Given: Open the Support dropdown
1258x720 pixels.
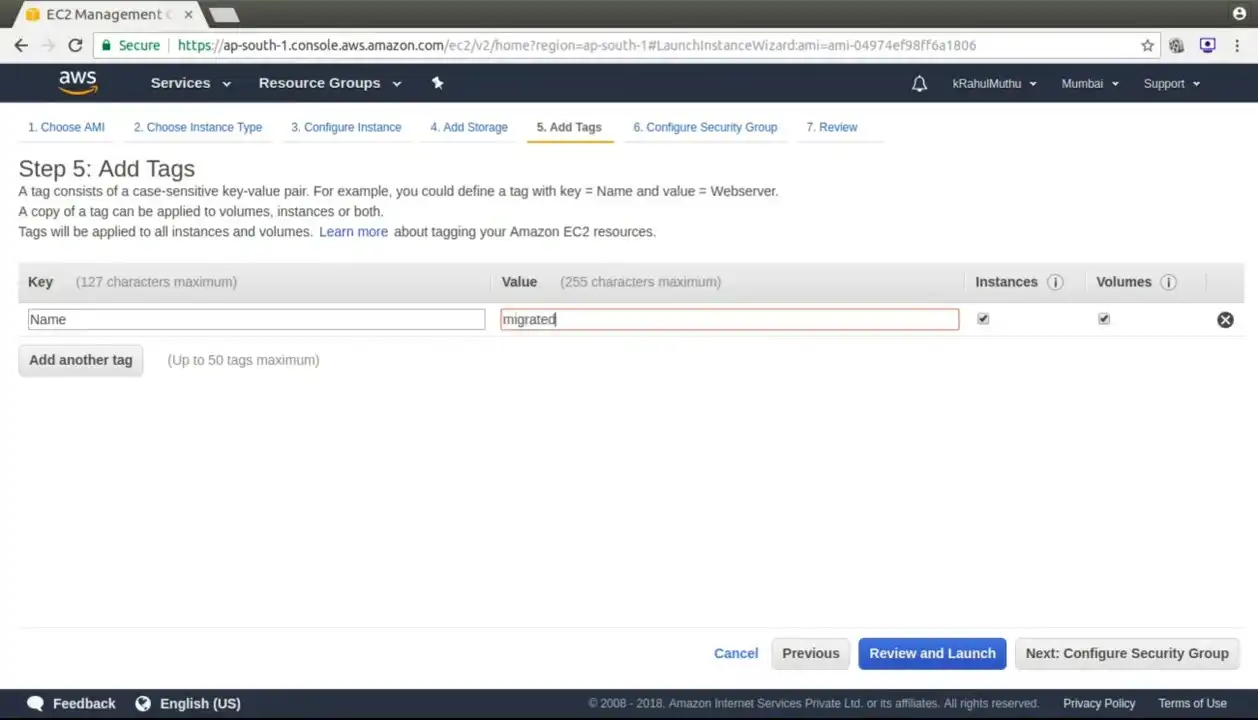Looking at the screenshot, I should [x=1172, y=84].
